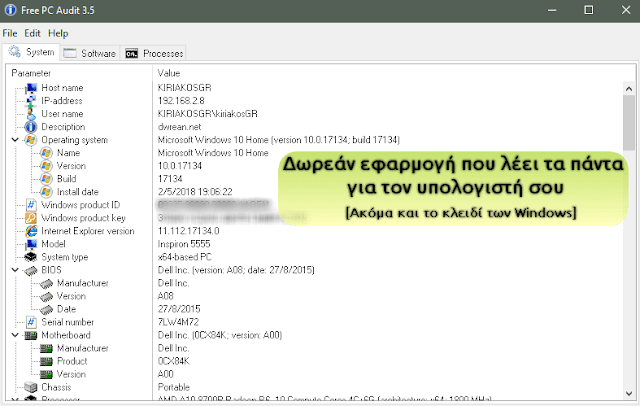Collapse the Operating system tree node
640x406 pixels.
tap(15, 140)
